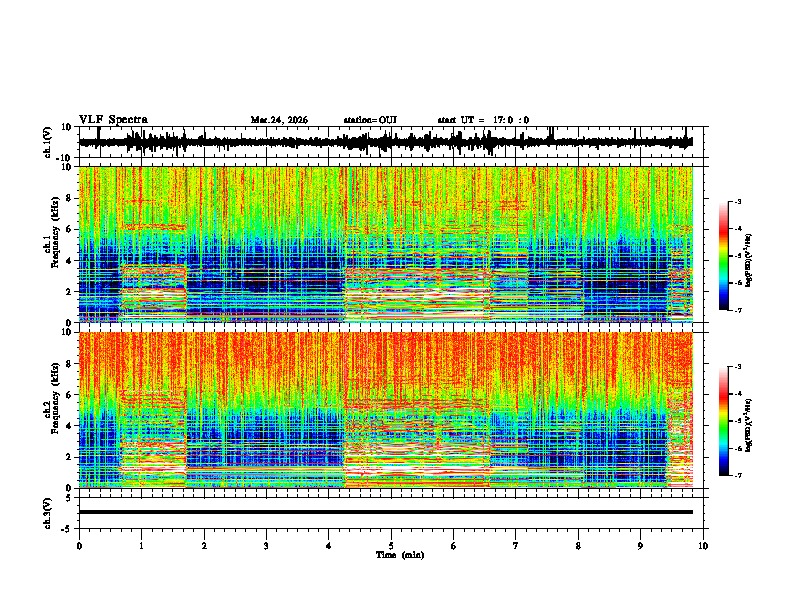Click the 4 kHz tick on ch.2 frequency axis
792x612 pixels.
(70, 426)
